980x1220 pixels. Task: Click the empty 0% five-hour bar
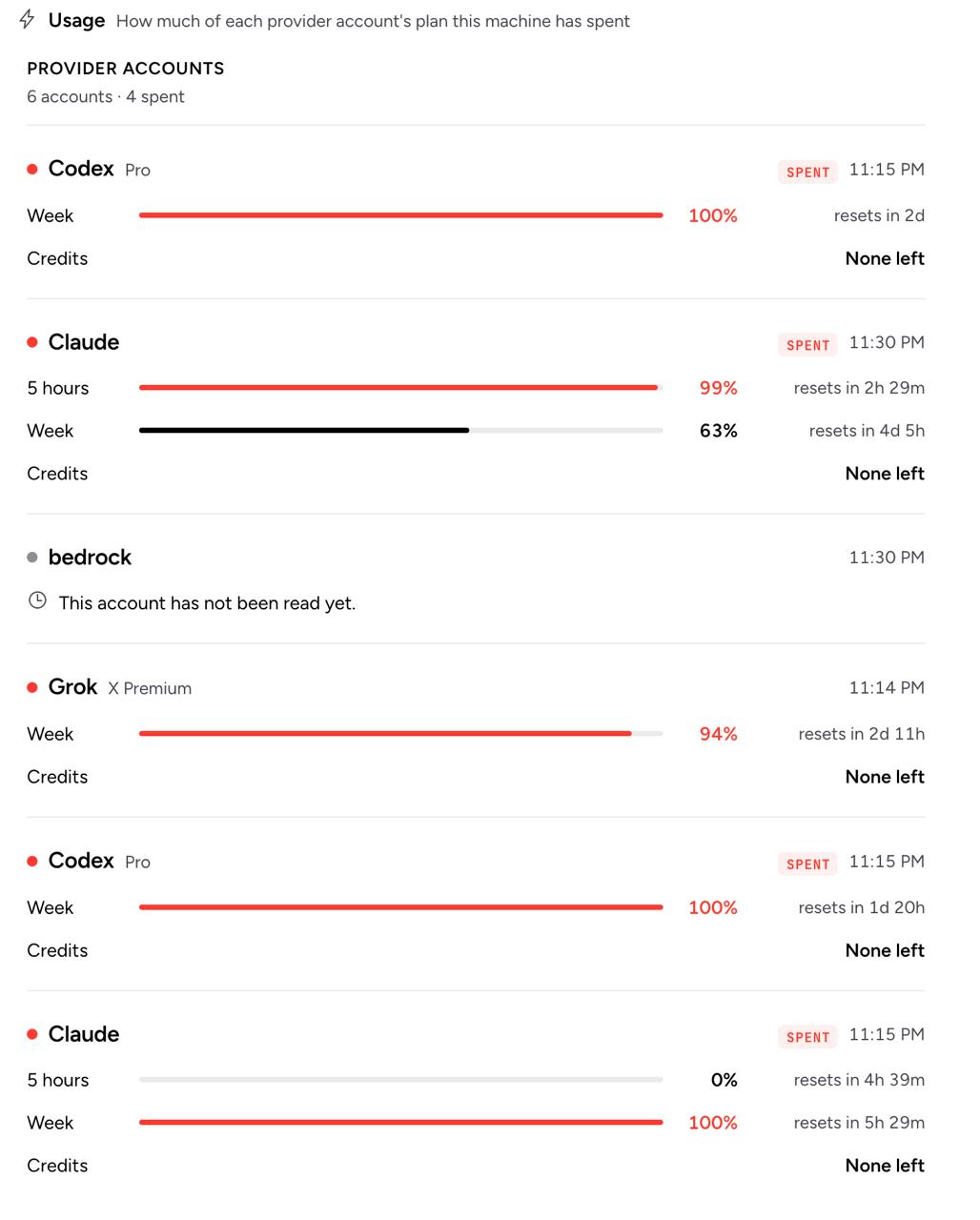[400, 1080]
